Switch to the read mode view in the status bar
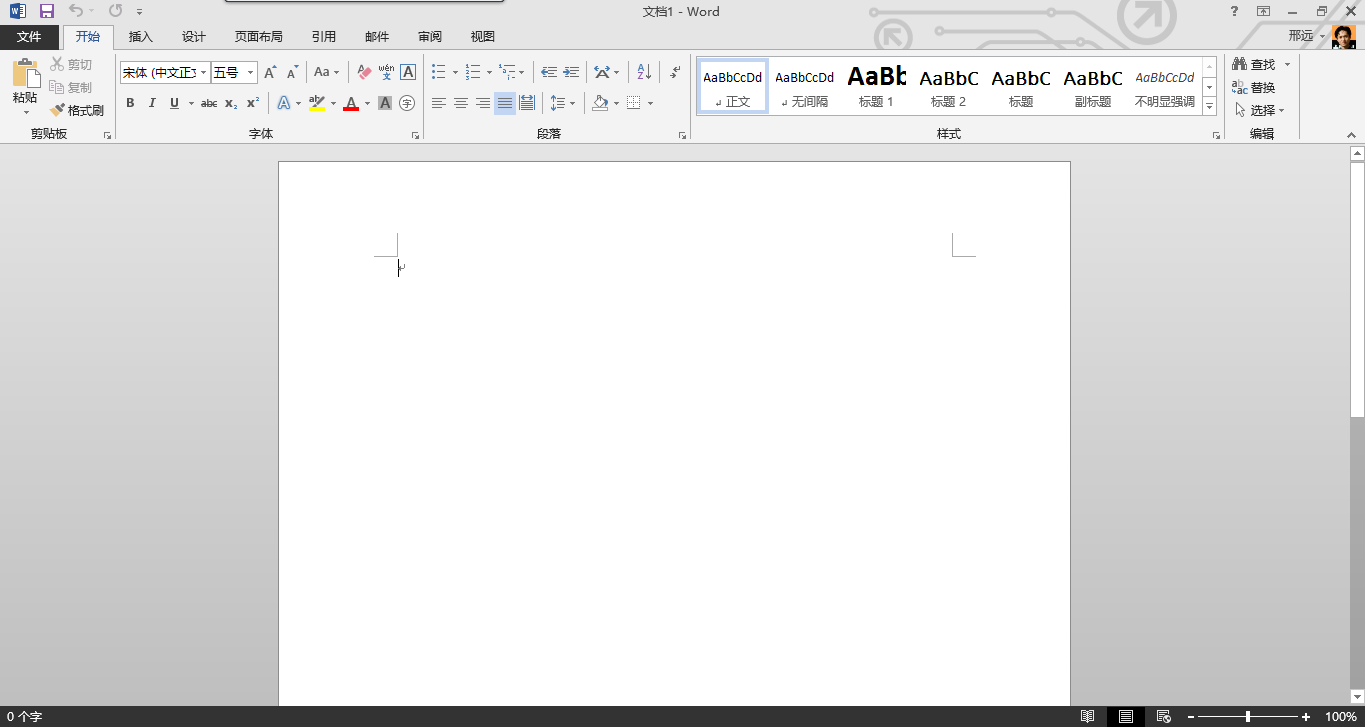This screenshot has height=727, width=1365. coord(1087,716)
